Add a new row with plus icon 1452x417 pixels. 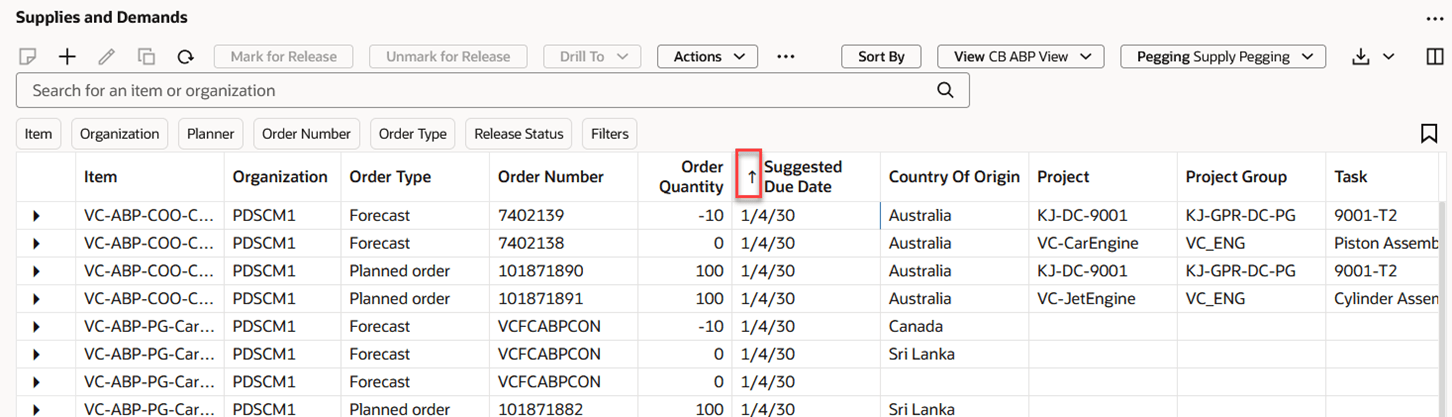click(x=67, y=57)
